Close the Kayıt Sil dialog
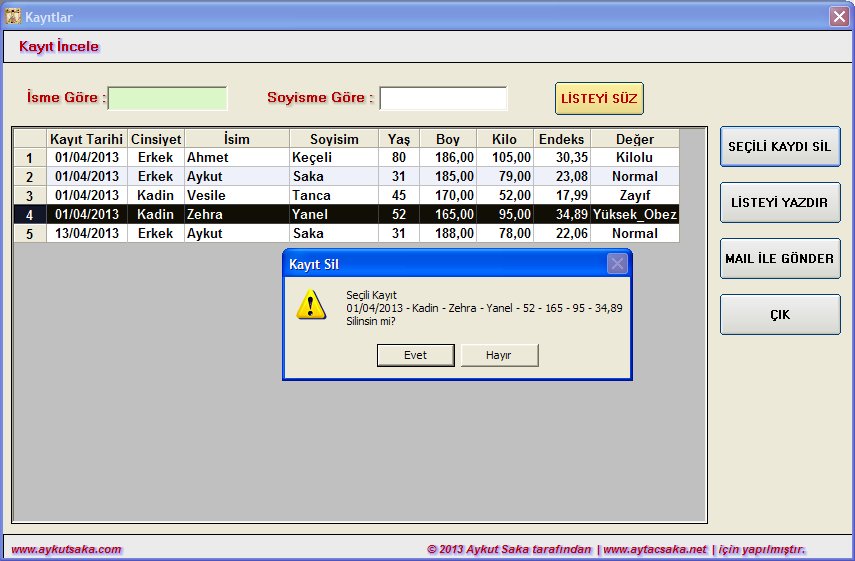The width and height of the screenshot is (855, 561). [x=617, y=264]
